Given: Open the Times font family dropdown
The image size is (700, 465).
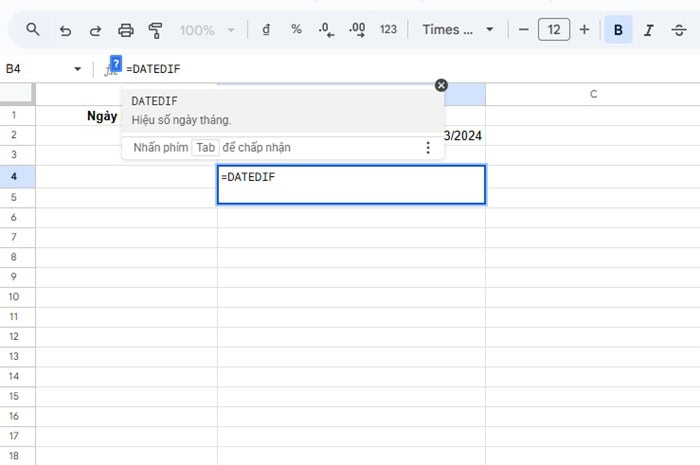Looking at the screenshot, I should [x=458, y=30].
